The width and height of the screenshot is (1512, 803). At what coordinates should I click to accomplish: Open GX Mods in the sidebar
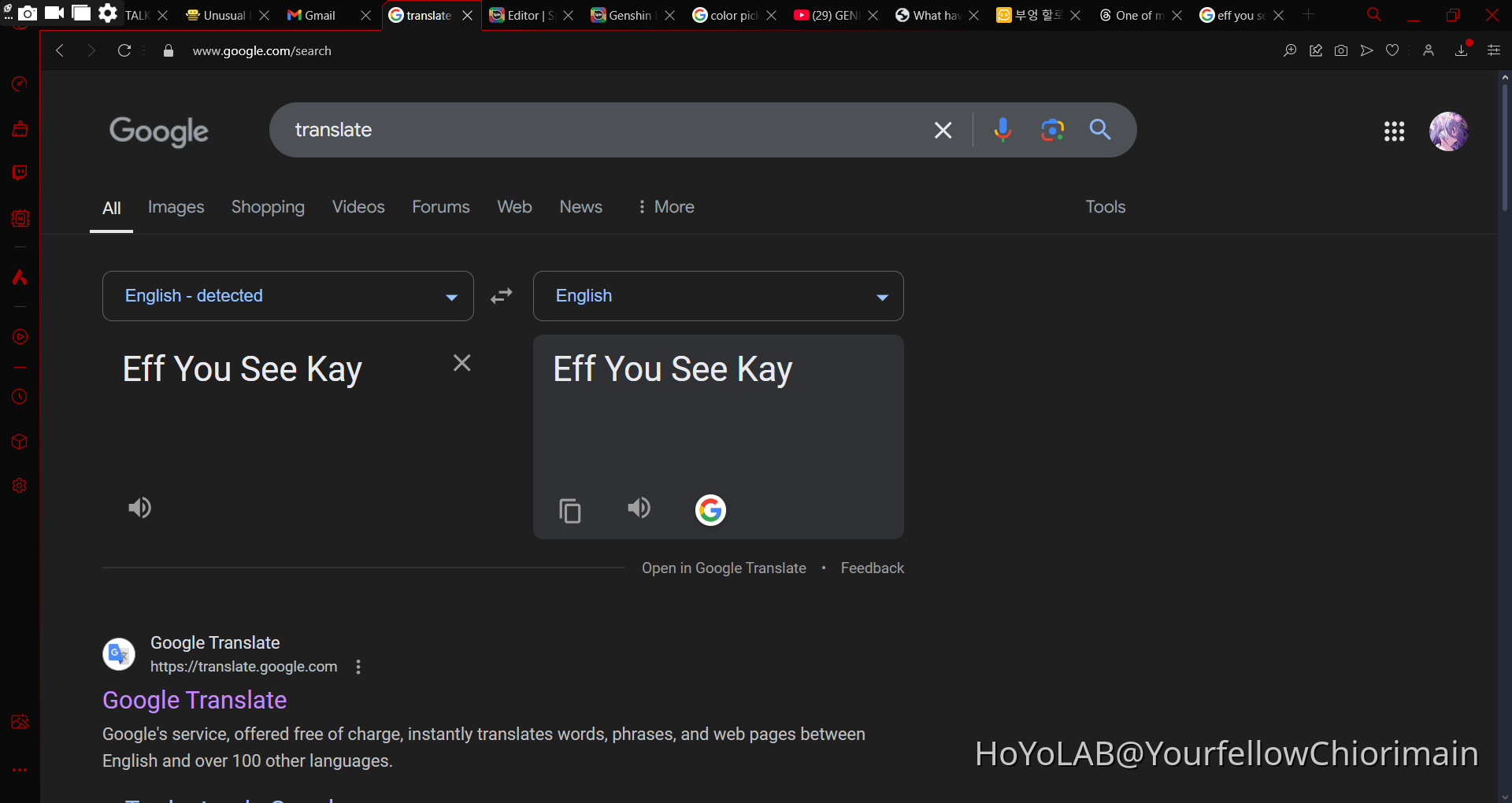(19, 219)
